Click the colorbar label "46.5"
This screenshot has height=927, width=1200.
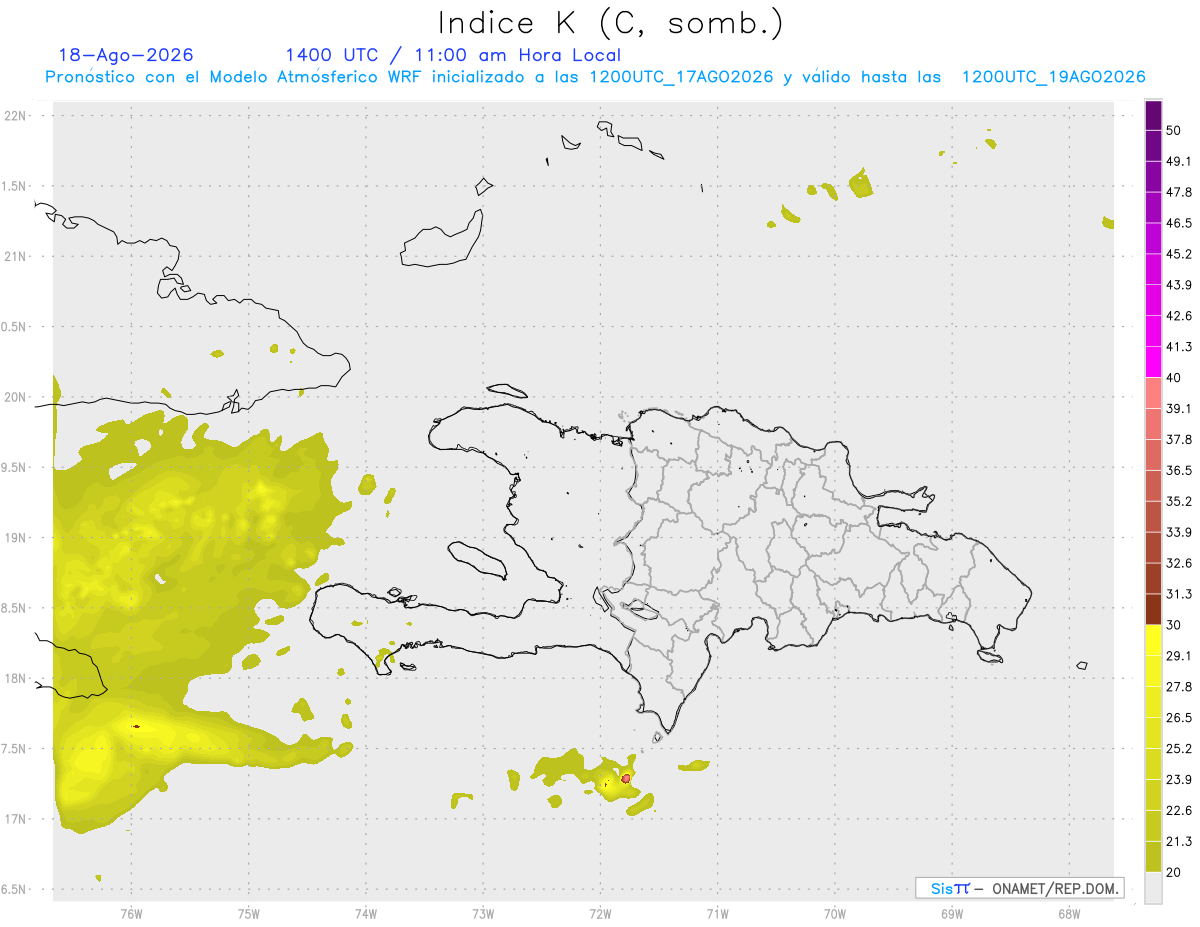click(1179, 224)
